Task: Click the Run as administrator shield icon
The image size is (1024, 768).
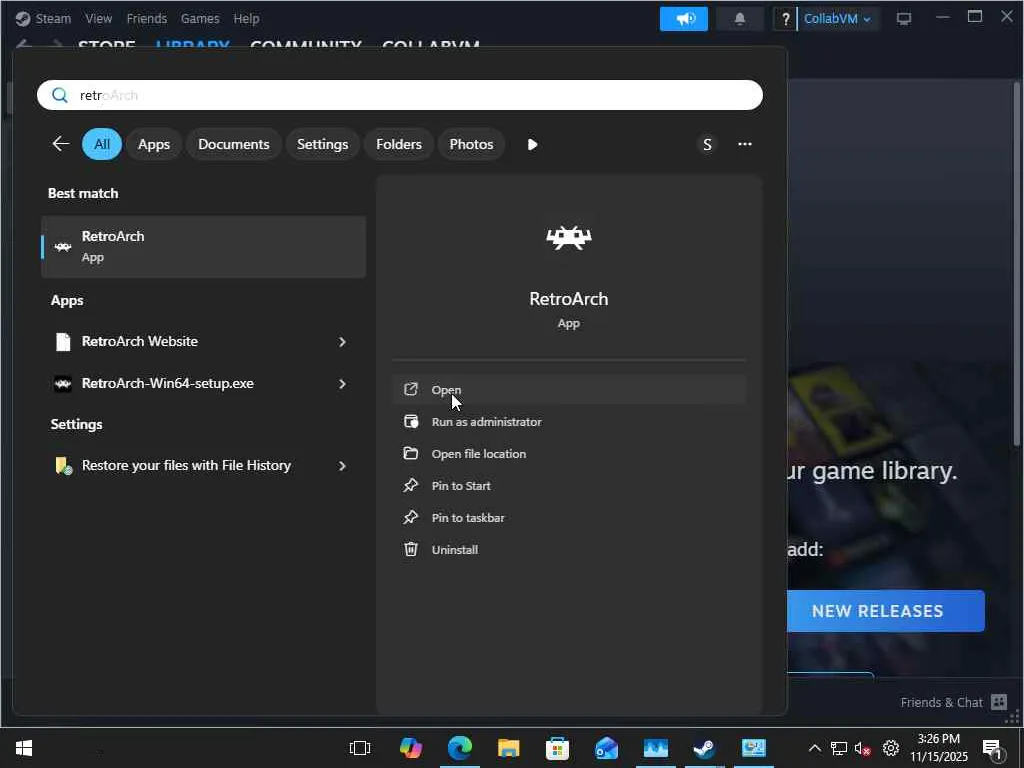Action: tap(411, 421)
